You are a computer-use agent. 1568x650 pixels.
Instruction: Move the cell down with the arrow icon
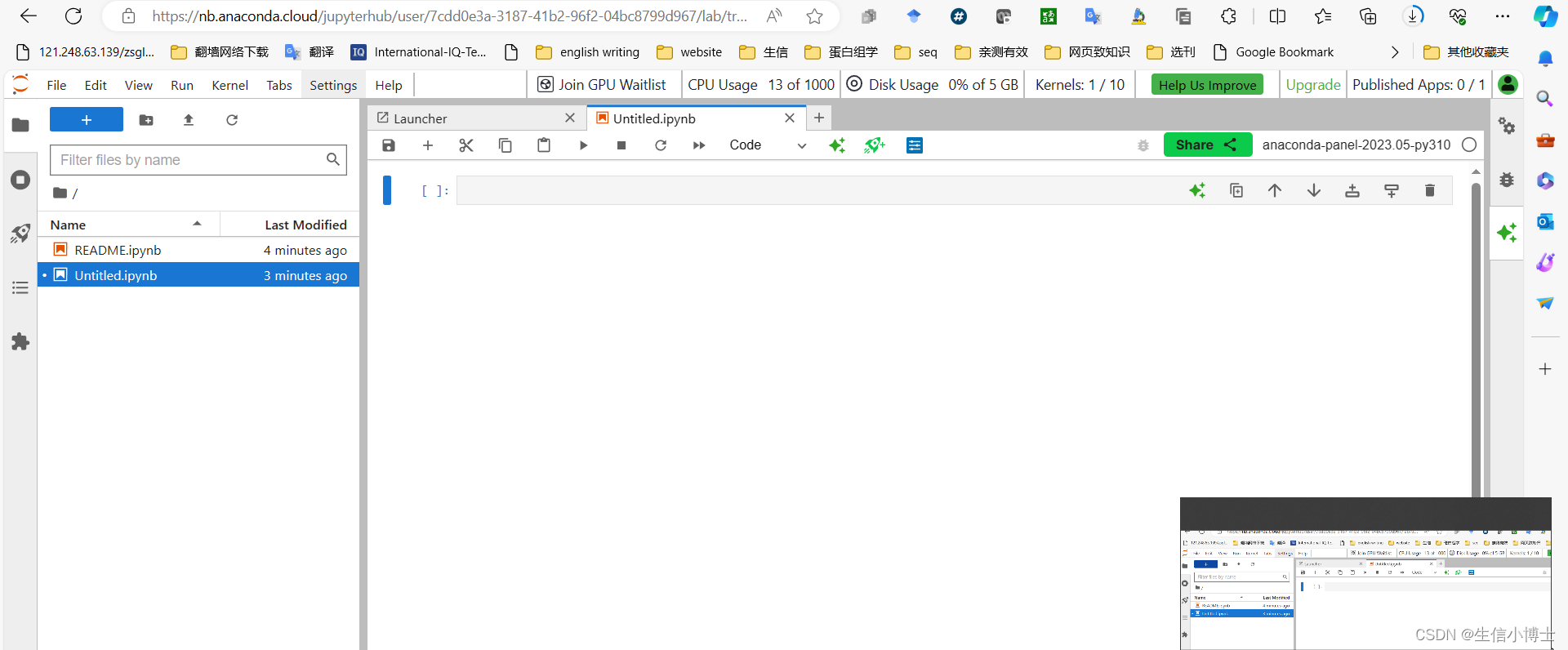pos(1314,190)
